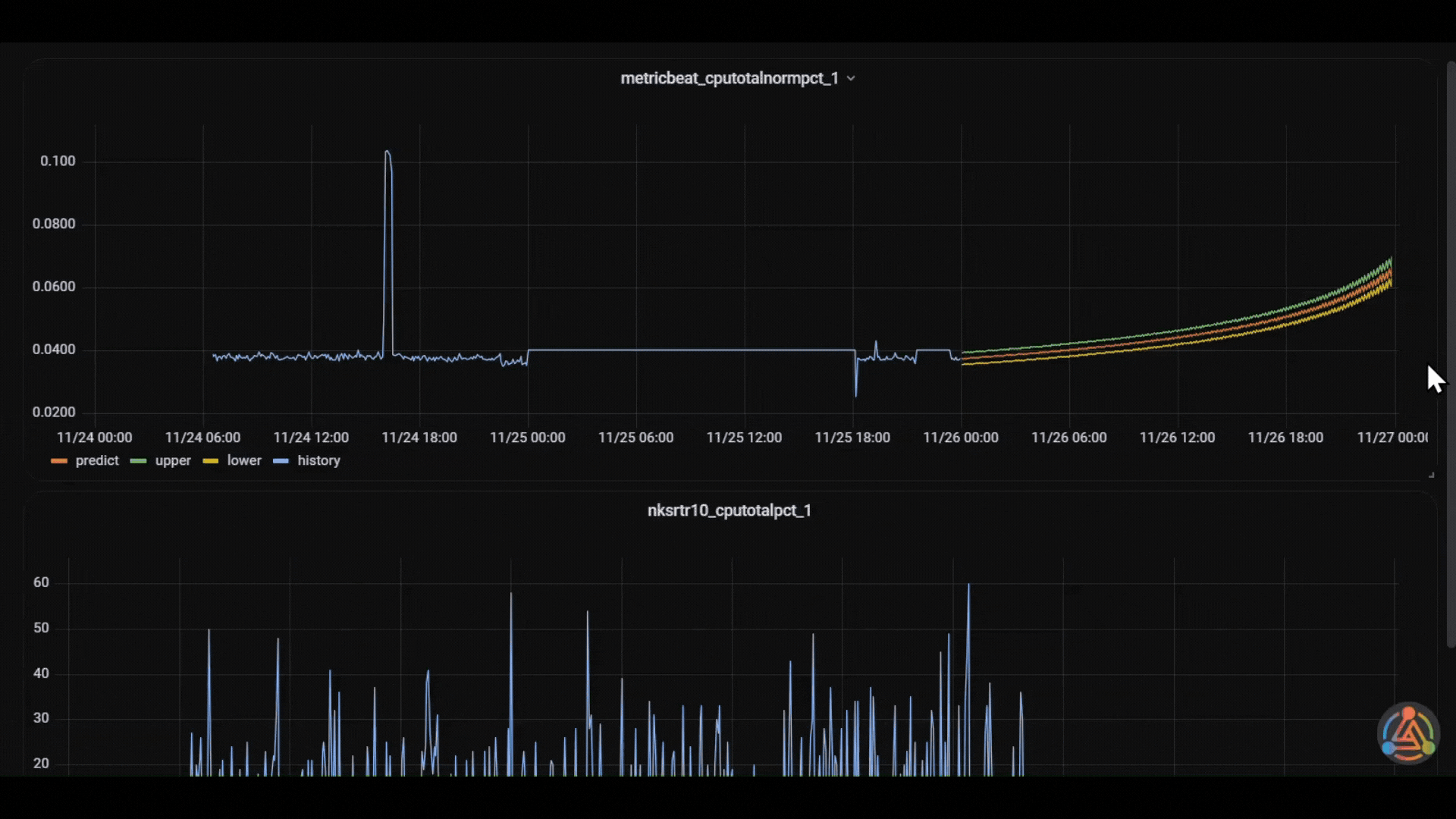1456x819 pixels.
Task: Click the 0.0400 y-axis label
Action: pyautogui.click(x=54, y=350)
